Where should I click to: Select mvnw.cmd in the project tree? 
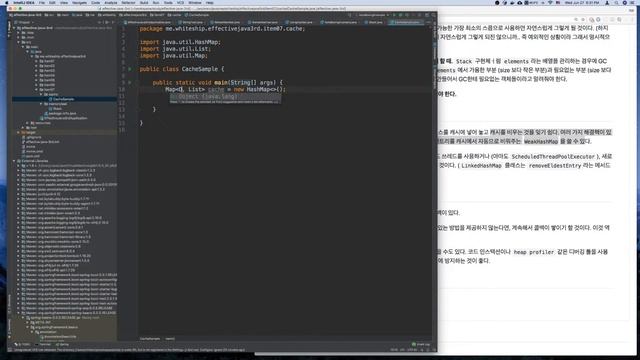point(34,151)
